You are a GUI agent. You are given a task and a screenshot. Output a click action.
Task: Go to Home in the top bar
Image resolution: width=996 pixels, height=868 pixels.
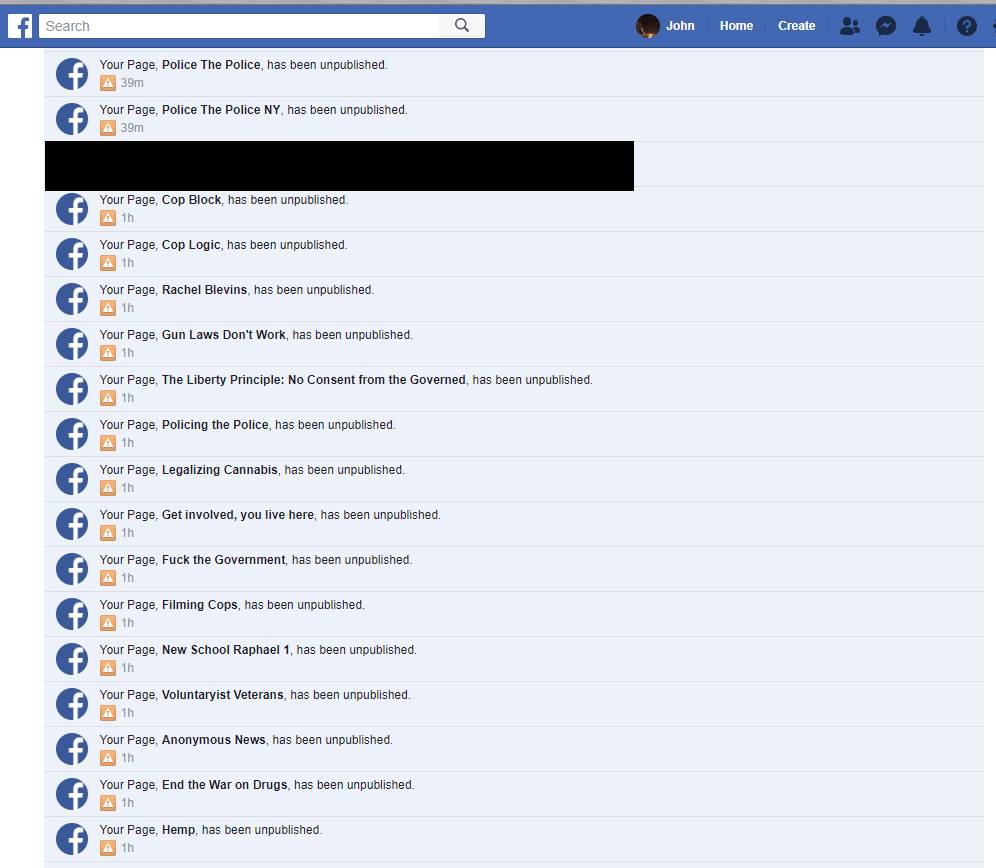tap(736, 26)
